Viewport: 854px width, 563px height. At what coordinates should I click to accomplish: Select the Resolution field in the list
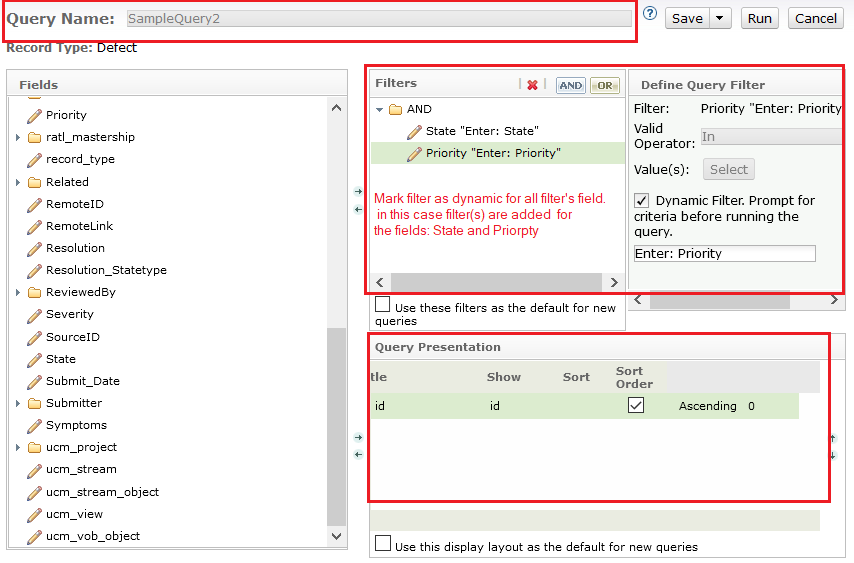tap(75, 248)
